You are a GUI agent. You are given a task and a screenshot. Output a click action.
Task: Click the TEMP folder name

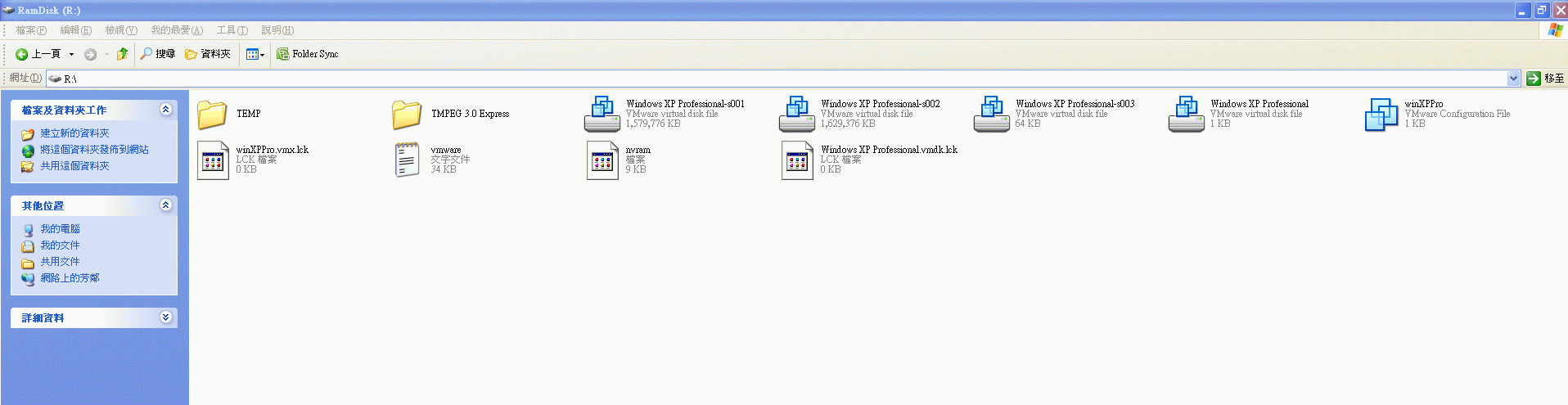pos(248,114)
